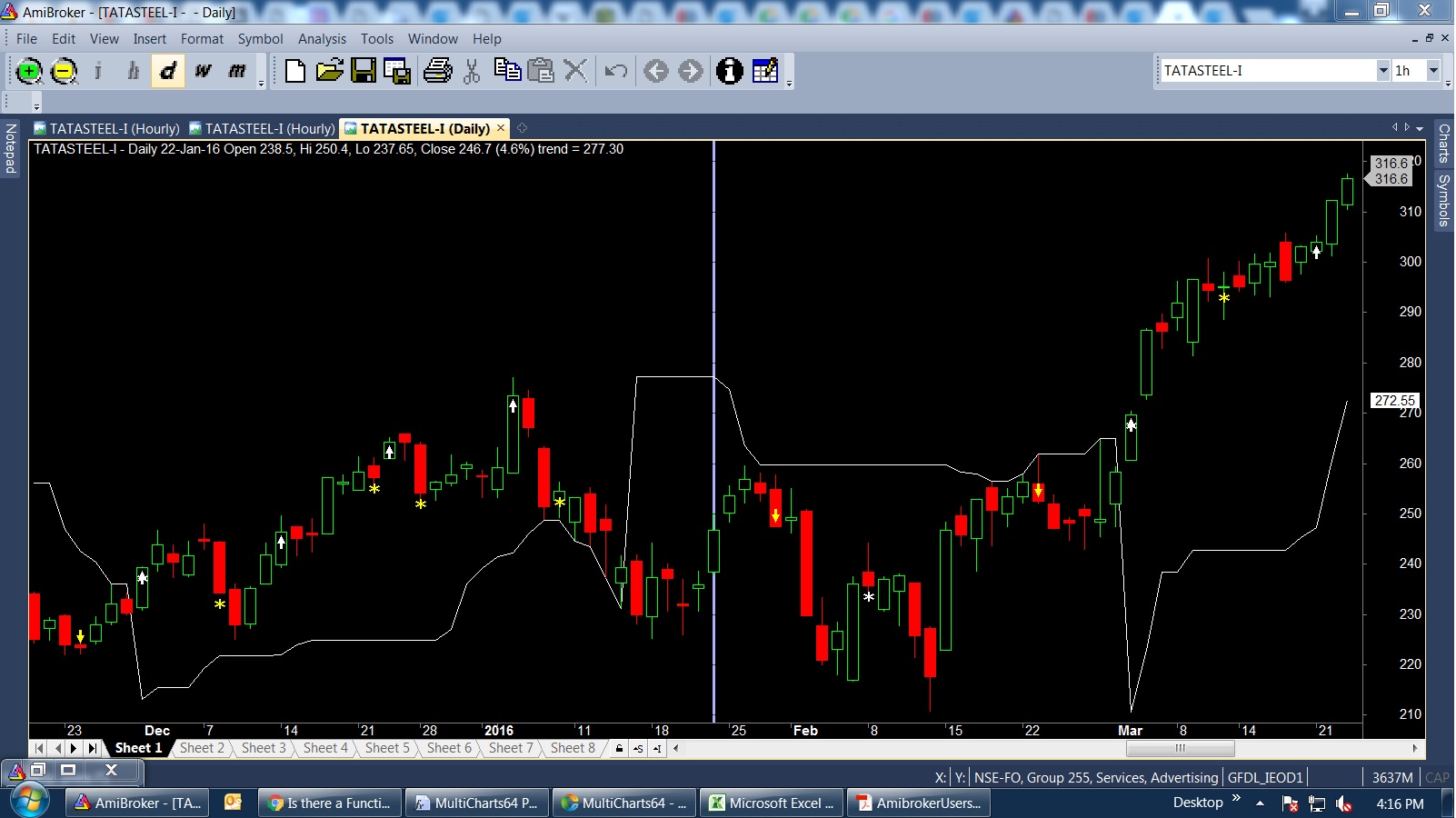Image resolution: width=1456 pixels, height=818 pixels.
Task: Expand the empty second-row toolbar options arrow
Action: 36,106
